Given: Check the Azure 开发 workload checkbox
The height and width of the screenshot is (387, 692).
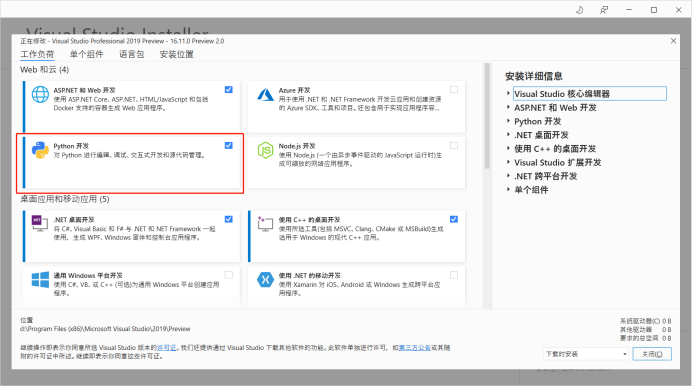Looking at the screenshot, I should [454, 90].
